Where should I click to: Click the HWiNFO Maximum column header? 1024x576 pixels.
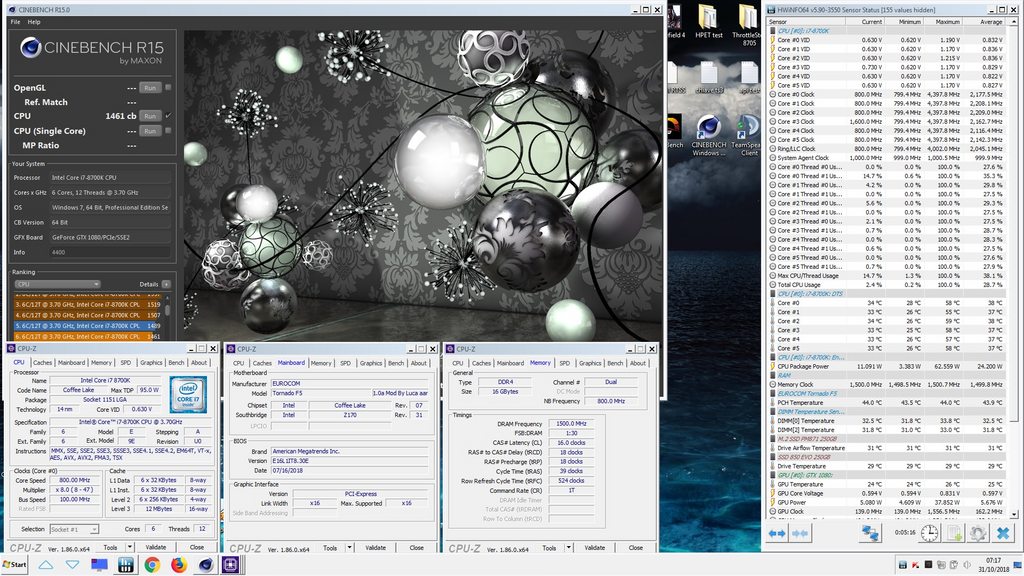tap(947, 21)
